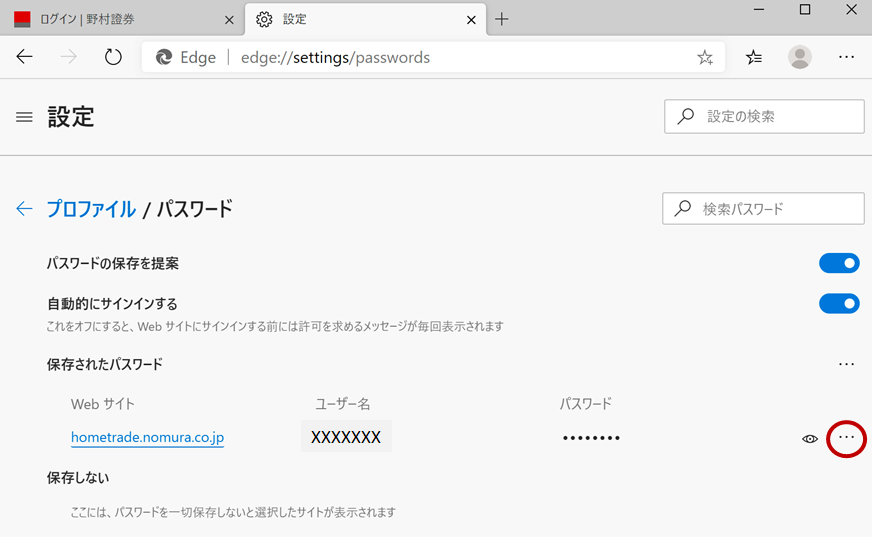Minimize the browser window
Image resolution: width=872 pixels, height=537 pixels.
point(759,9)
